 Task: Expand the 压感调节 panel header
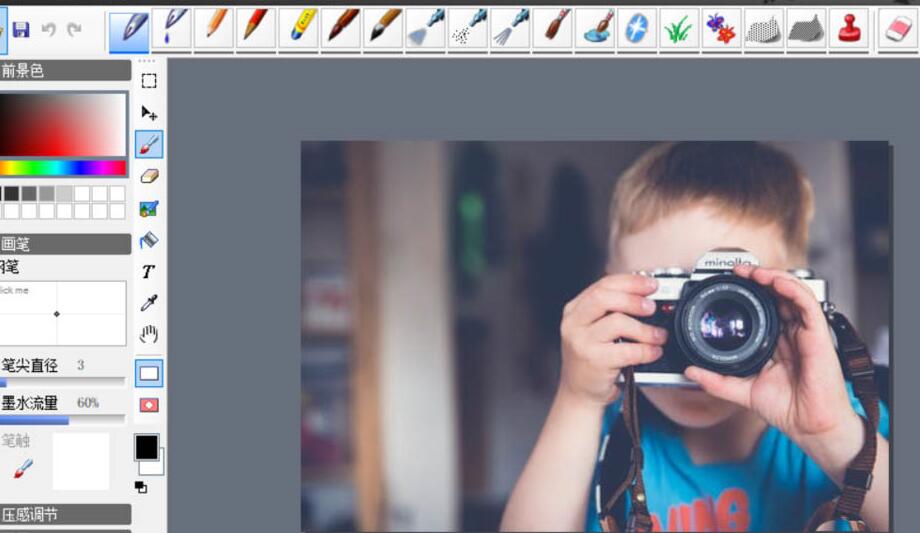[65, 514]
